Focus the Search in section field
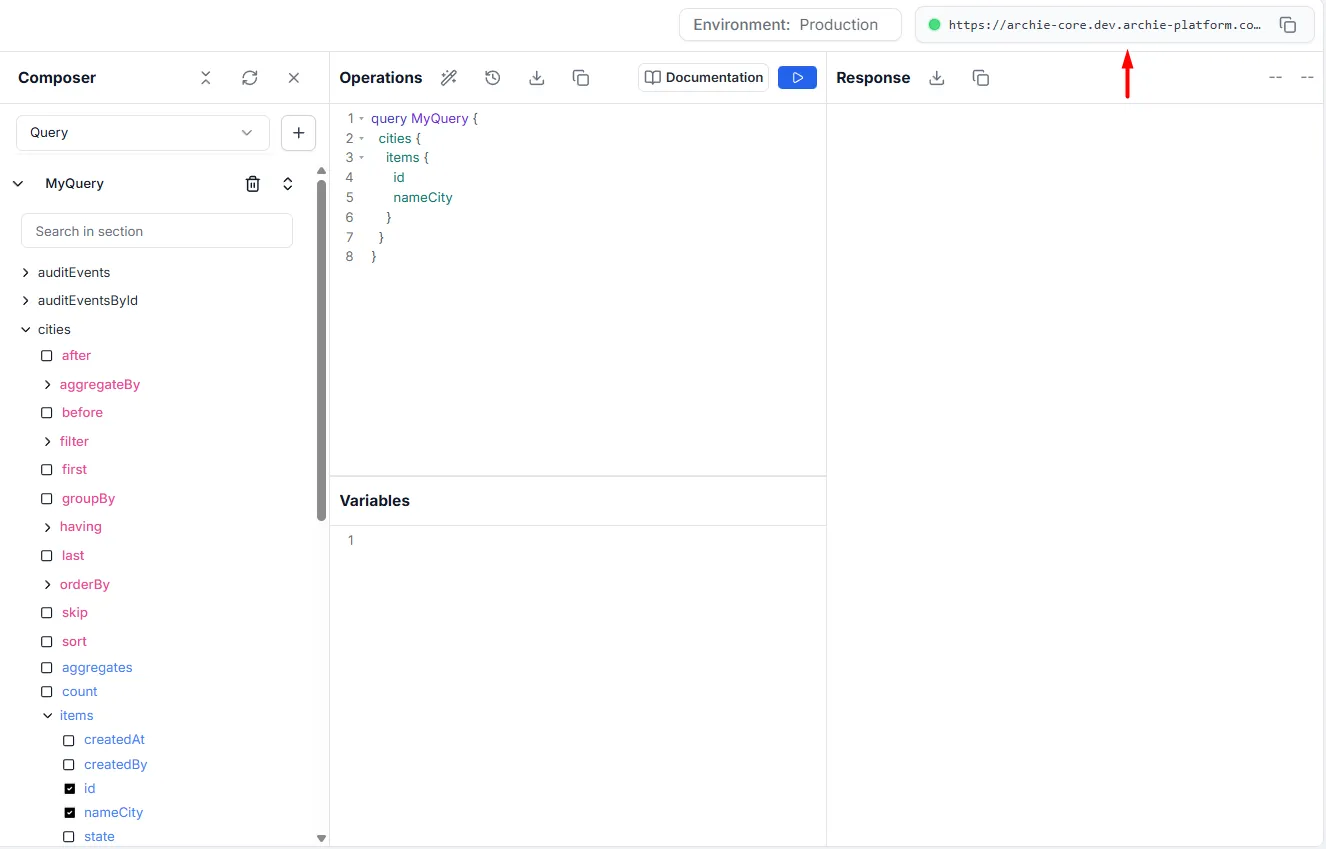The image size is (1326, 849). pos(157,231)
